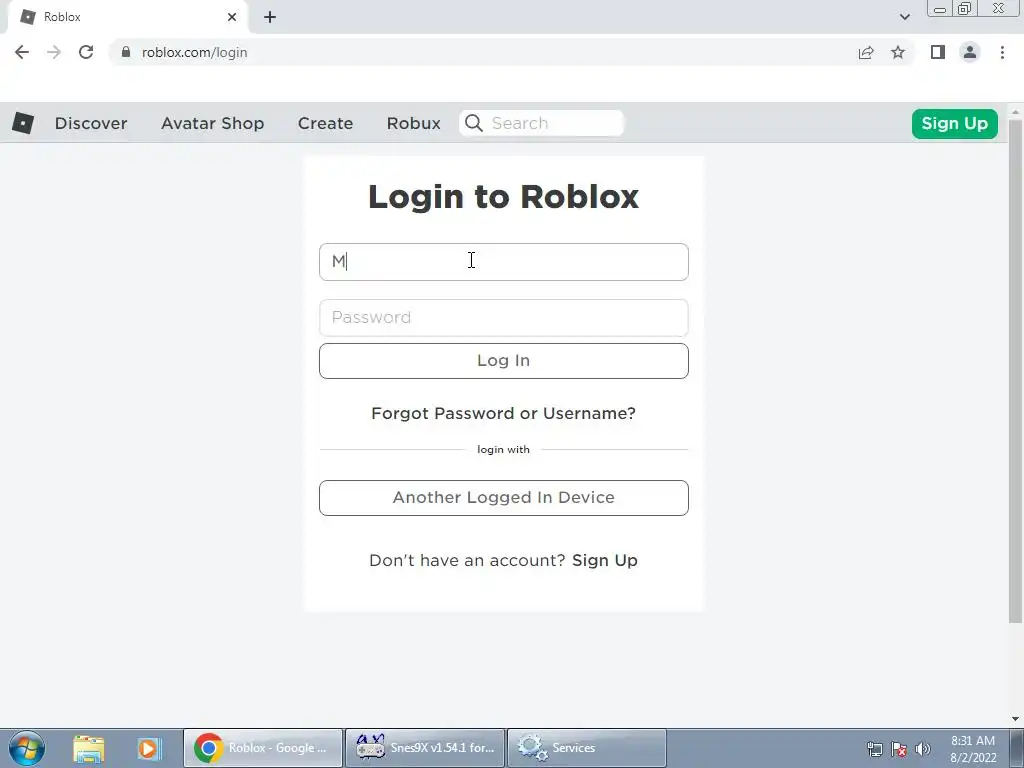
Task: Expand the tab search chevron
Action: pyautogui.click(x=904, y=17)
